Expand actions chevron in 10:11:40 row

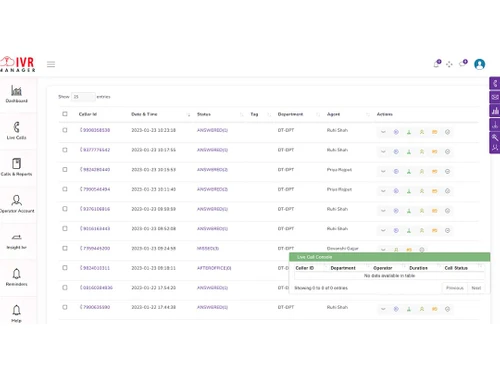pos(383,191)
